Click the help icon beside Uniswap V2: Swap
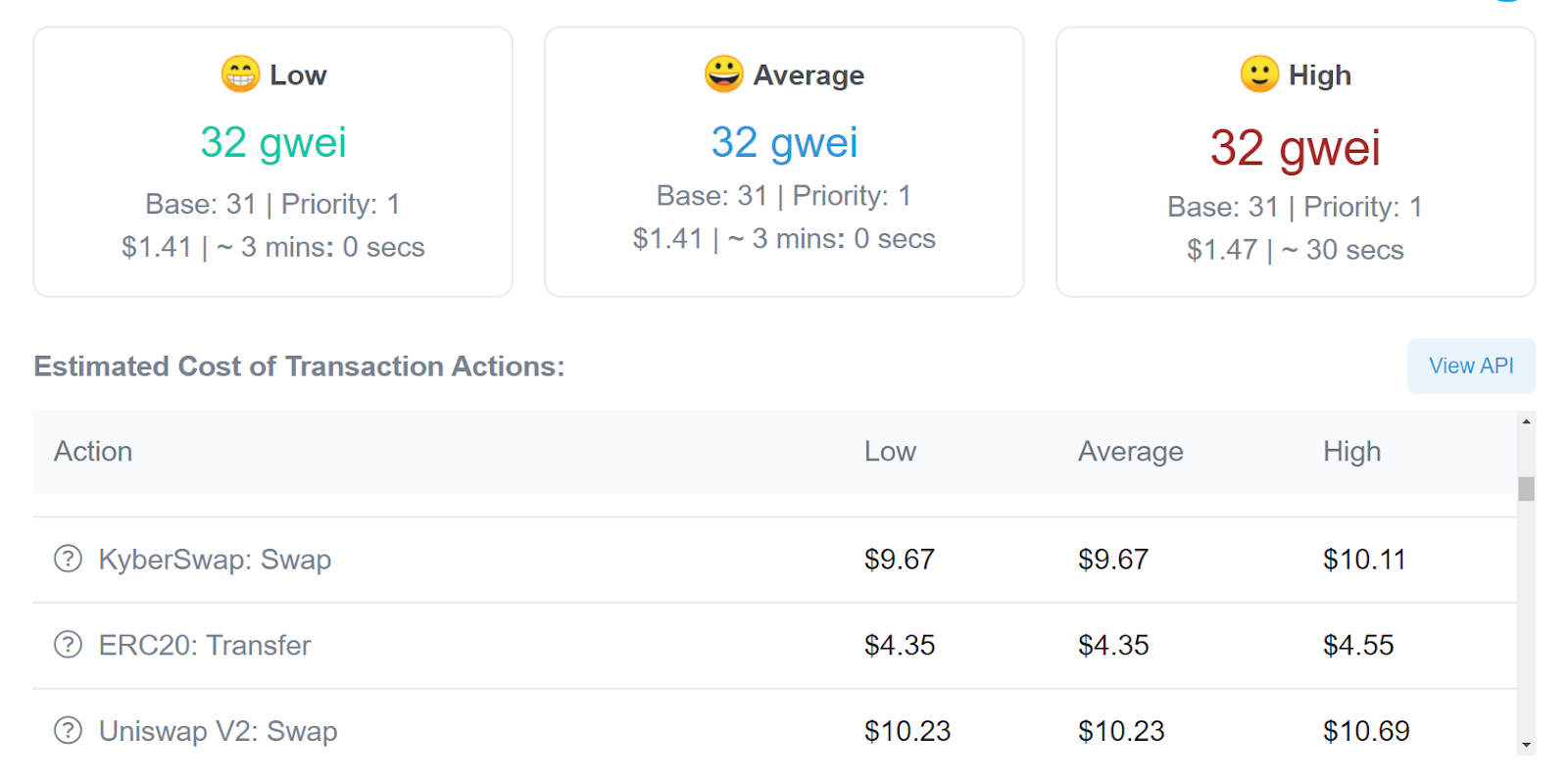The height and width of the screenshot is (781, 1568). coord(68,731)
